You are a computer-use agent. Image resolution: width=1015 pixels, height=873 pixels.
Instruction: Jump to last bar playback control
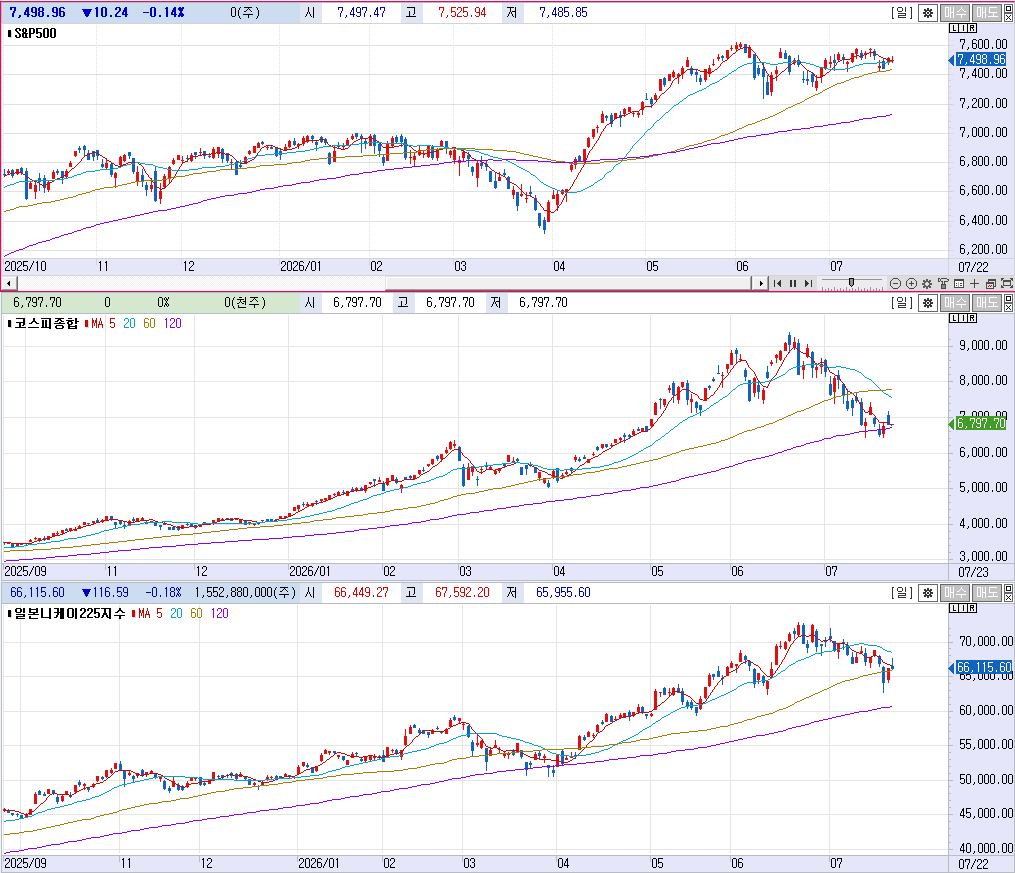point(809,283)
